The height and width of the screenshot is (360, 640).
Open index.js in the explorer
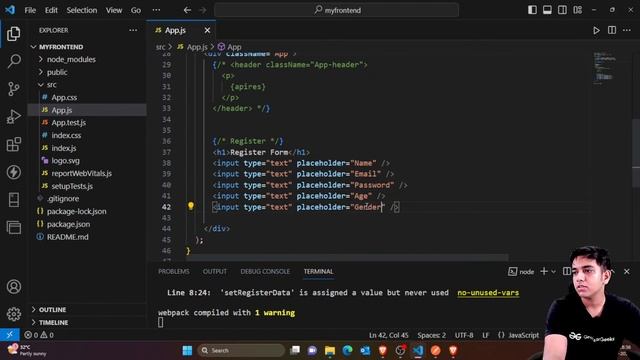[64, 148]
